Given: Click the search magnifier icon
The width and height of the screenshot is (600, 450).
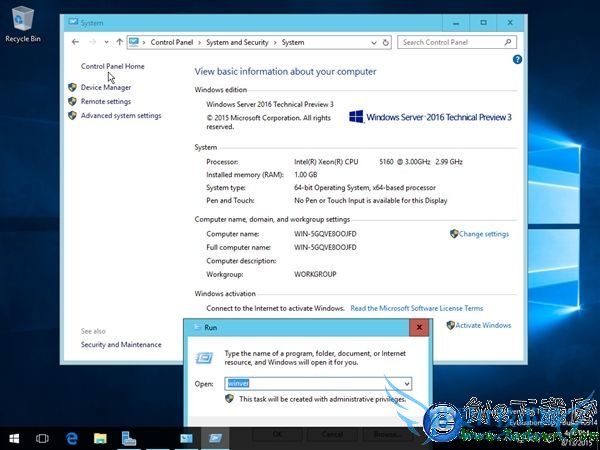Looking at the screenshot, I should [508, 42].
